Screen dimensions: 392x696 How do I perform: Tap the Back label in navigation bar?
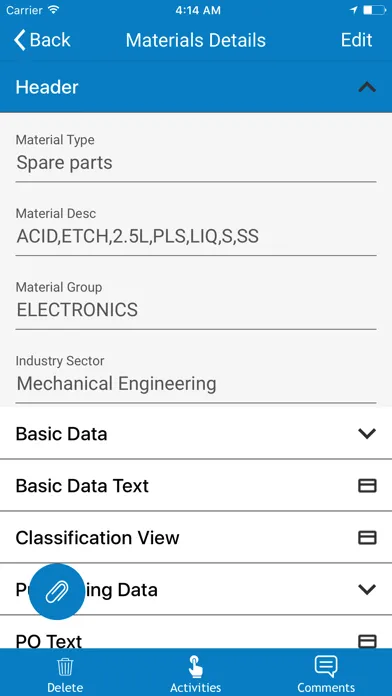50,40
